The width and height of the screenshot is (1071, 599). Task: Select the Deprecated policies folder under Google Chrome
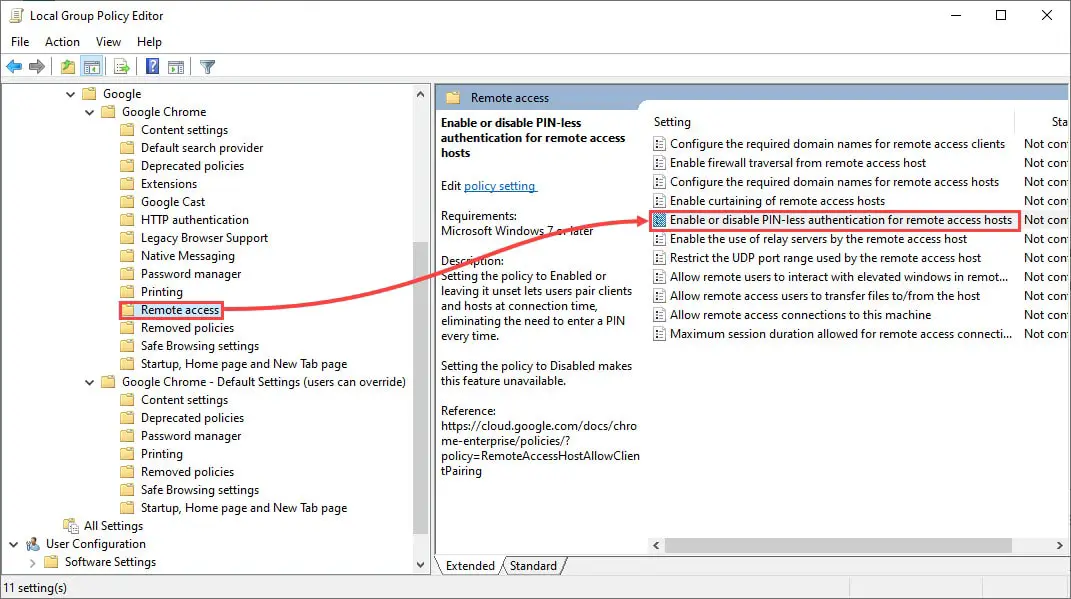[x=192, y=165]
